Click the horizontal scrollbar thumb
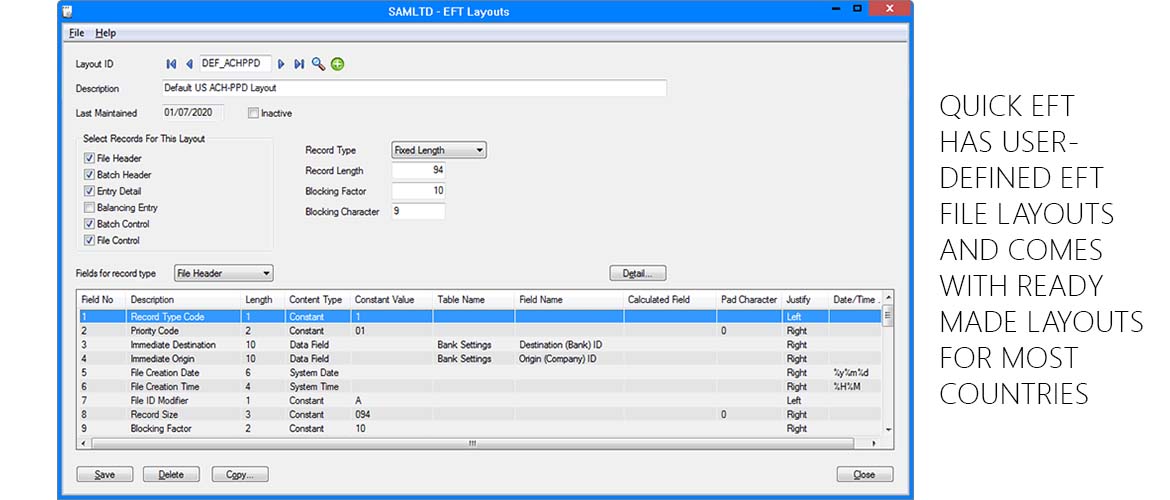The height and width of the screenshot is (500, 1170). (472, 443)
